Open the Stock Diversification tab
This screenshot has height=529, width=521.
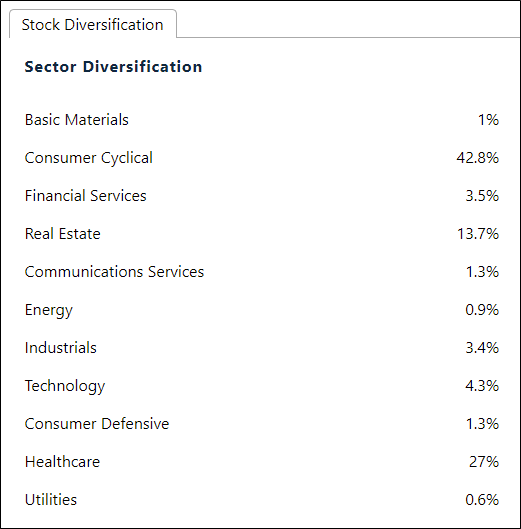92,24
